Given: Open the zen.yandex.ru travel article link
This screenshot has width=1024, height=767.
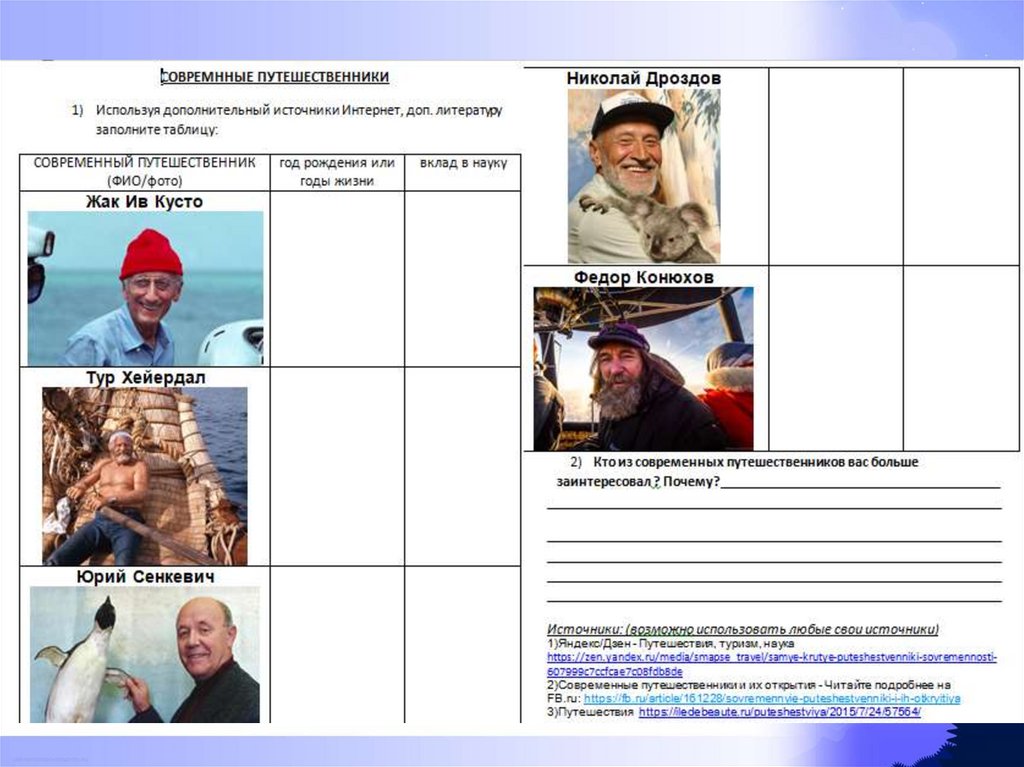Looking at the screenshot, I should pos(772,664).
